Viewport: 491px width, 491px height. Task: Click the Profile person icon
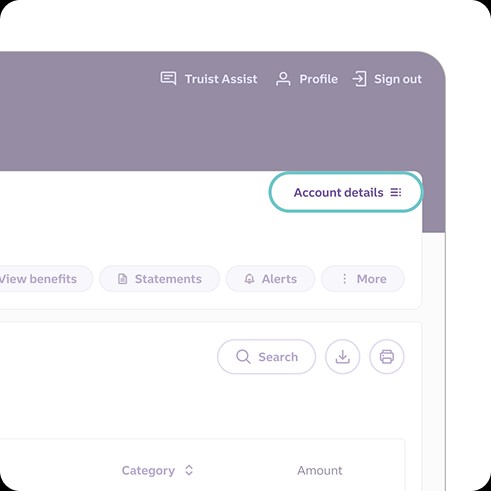point(283,79)
